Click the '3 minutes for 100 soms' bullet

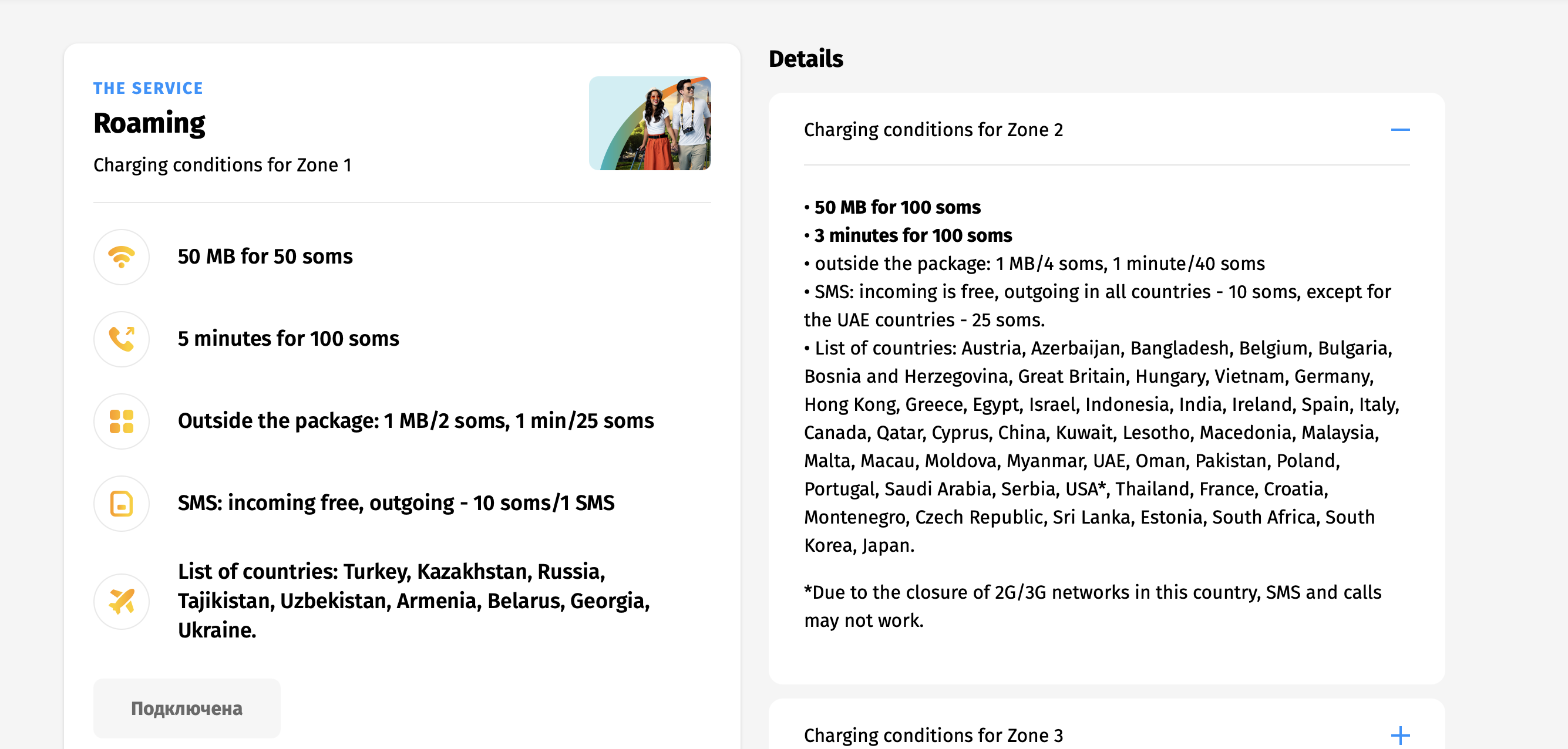pos(913,235)
